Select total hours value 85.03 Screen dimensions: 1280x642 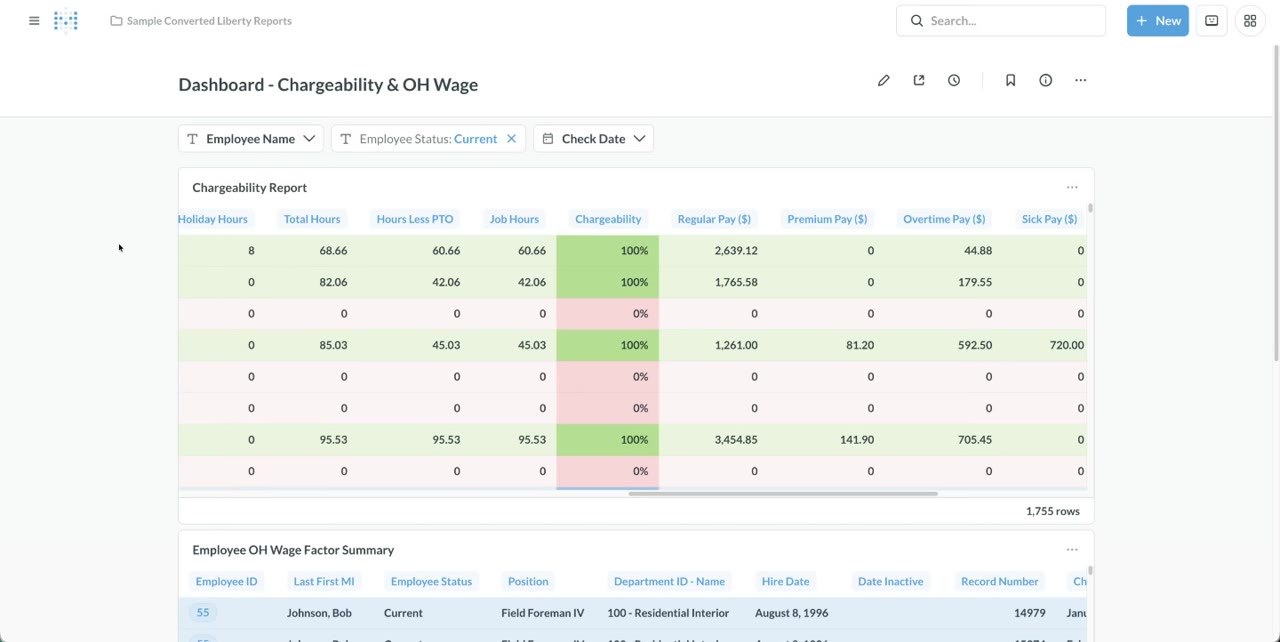coord(333,345)
